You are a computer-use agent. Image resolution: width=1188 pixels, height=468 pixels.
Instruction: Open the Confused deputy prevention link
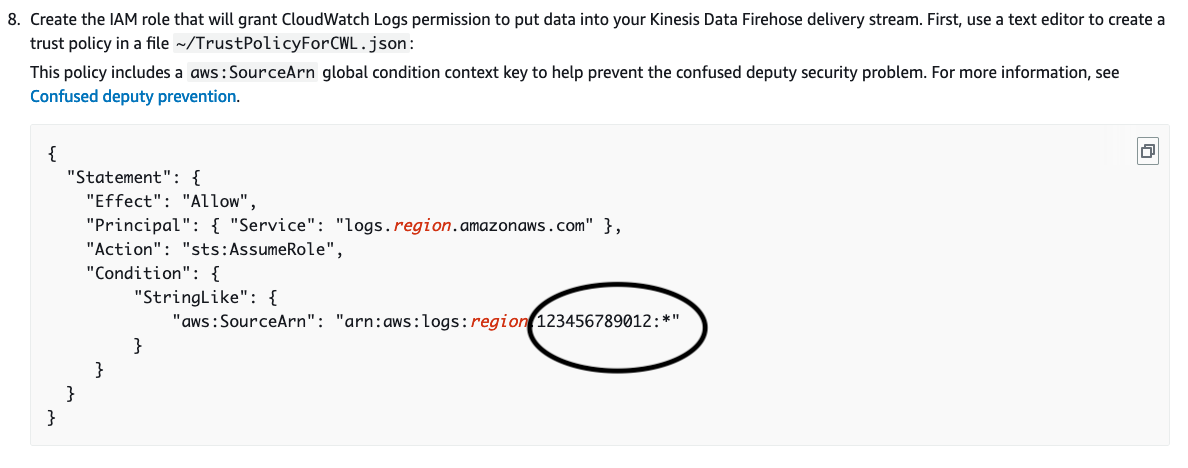133,97
